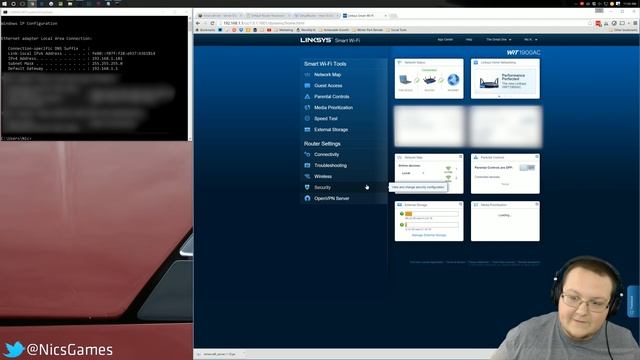Click the router icon in Network Status widget

(429, 80)
